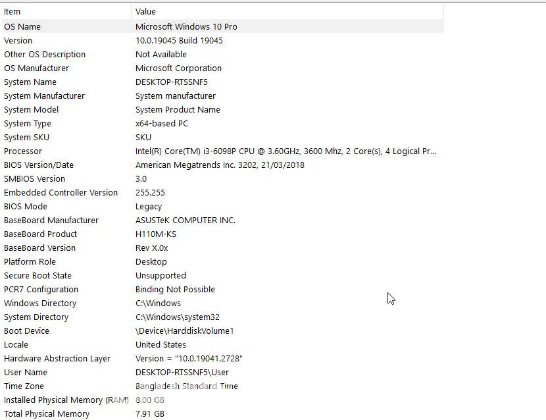Select the User Name row label
Image resolution: width=546 pixels, height=420 pixels.
pos(25,372)
